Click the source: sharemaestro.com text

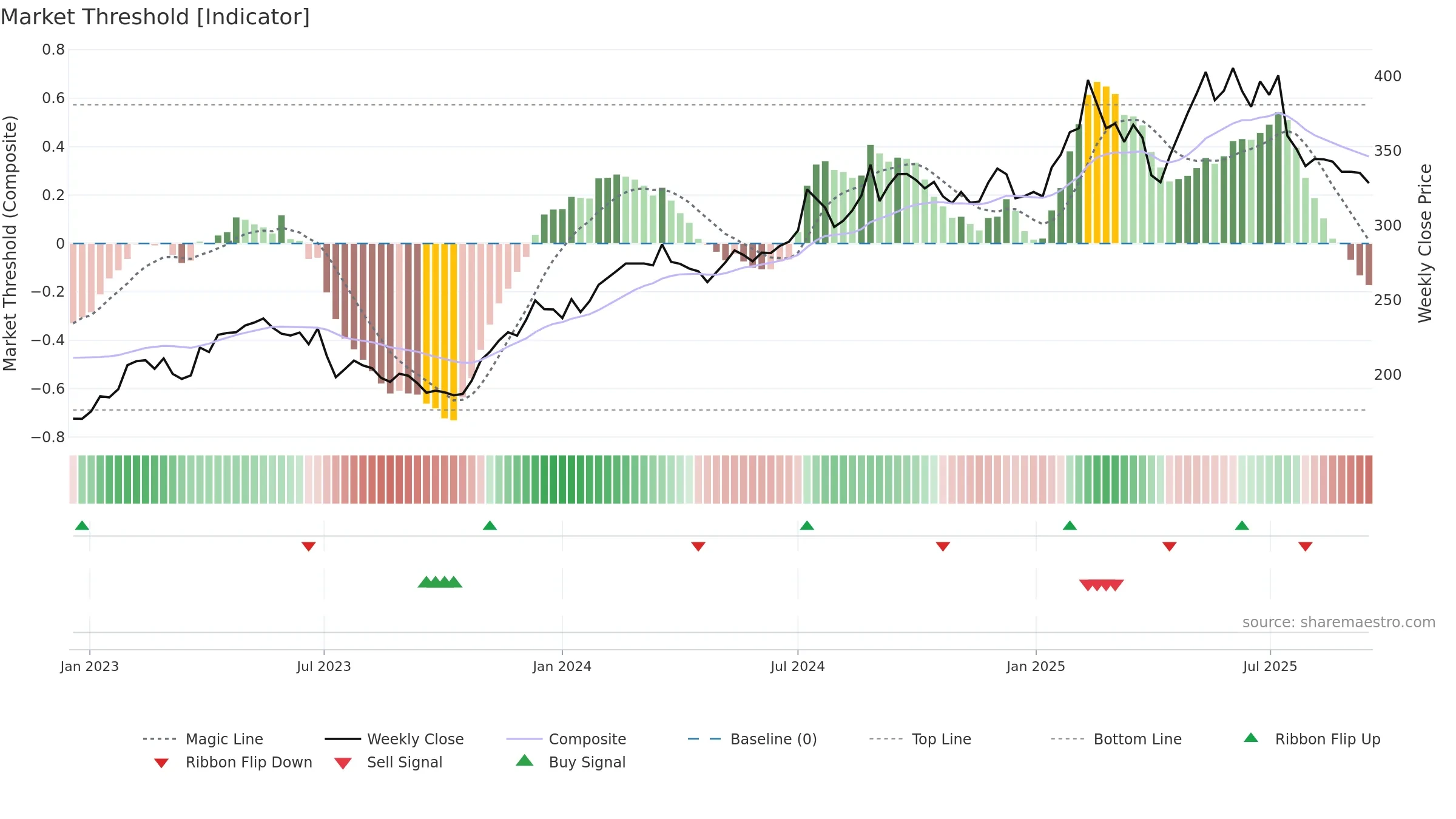[1339, 622]
